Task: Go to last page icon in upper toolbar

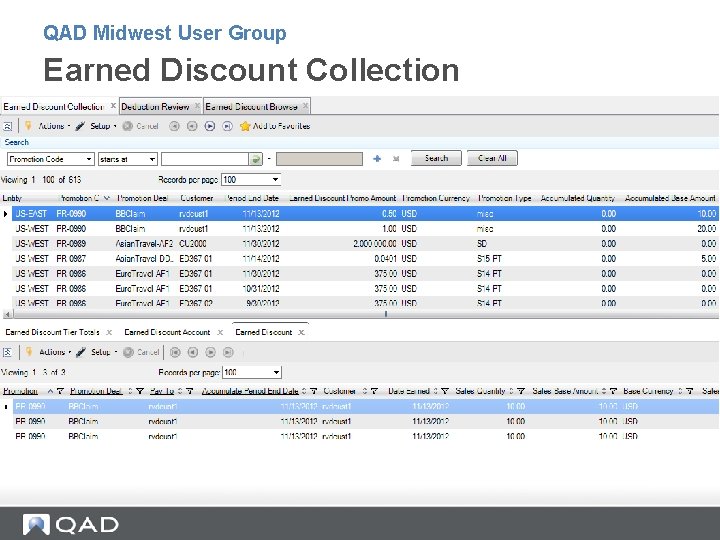Action: pyautogui.click(x=227, y=126)
